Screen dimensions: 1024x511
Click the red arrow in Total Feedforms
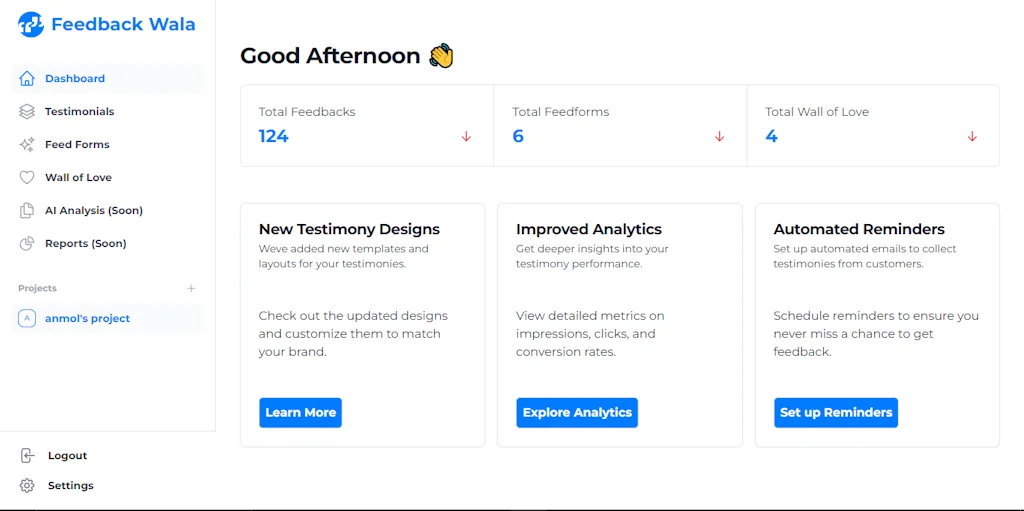(x=719, y=136)
